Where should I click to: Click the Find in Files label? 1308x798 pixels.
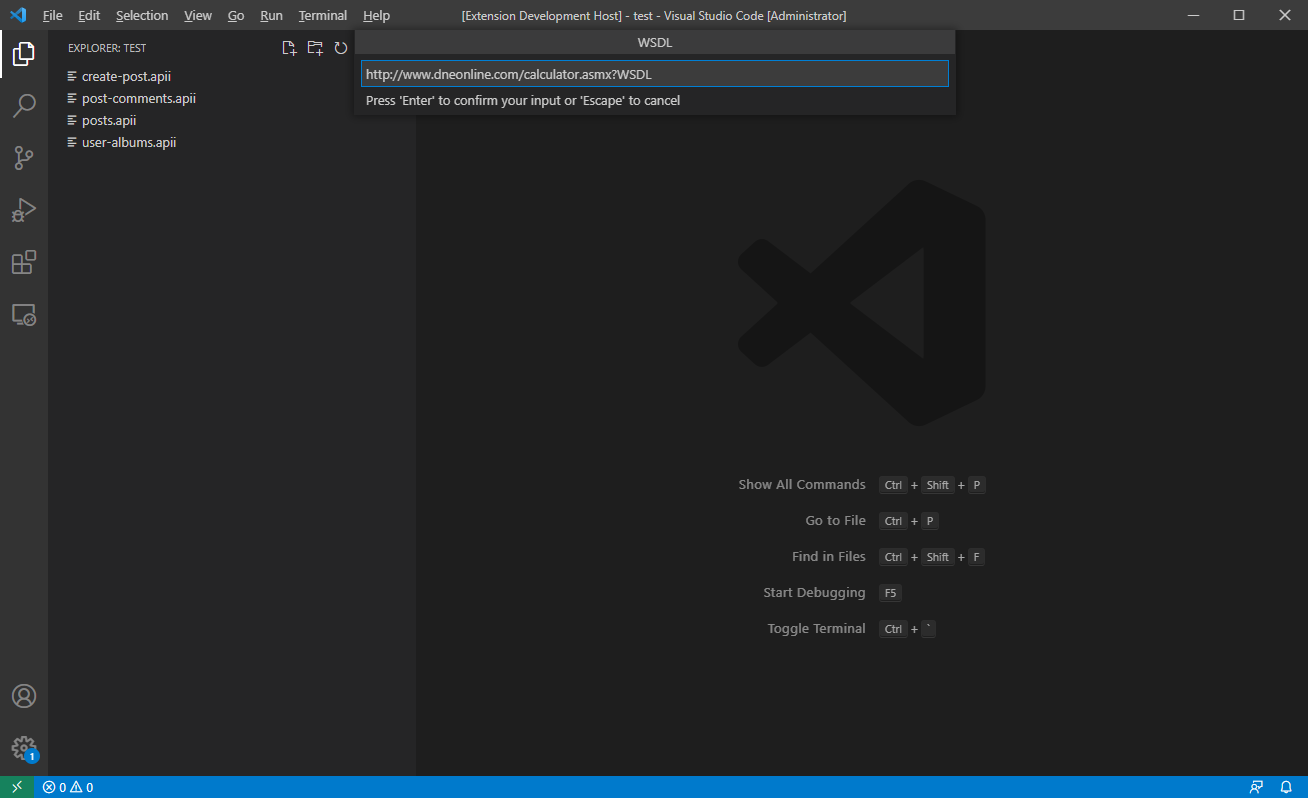(829, 556)
